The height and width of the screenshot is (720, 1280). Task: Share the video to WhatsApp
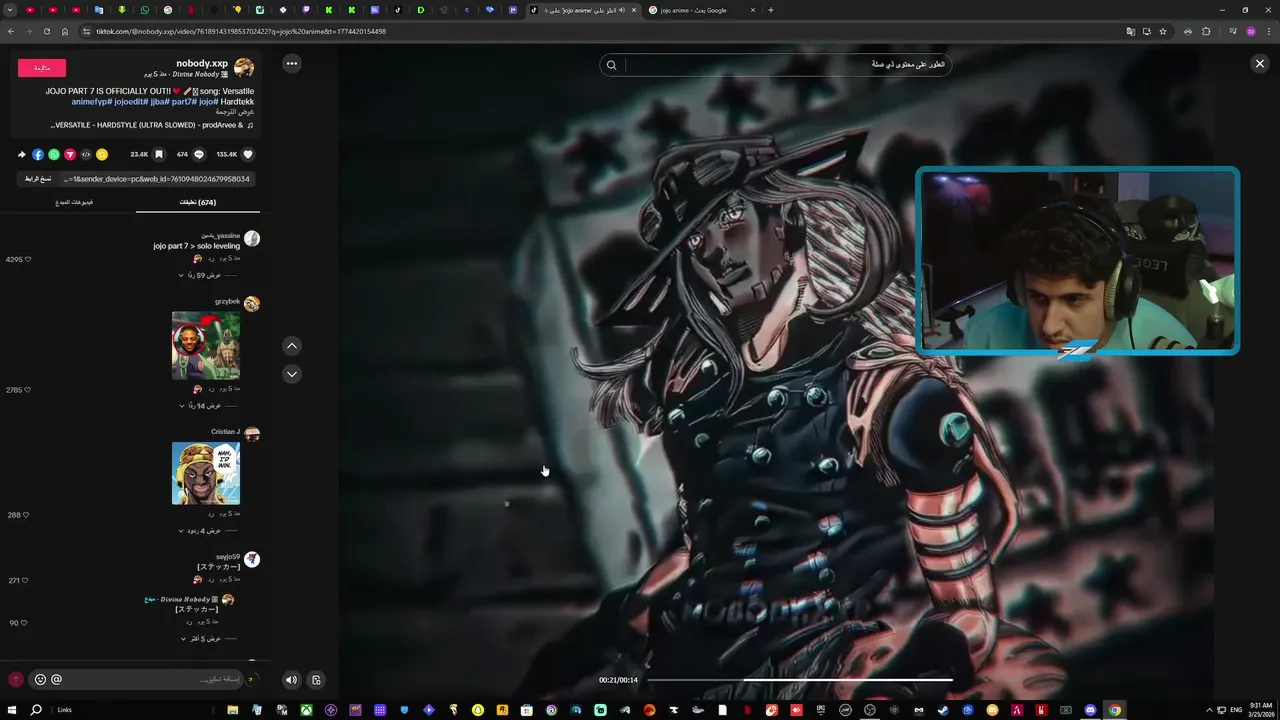click(x=54, y=155)
